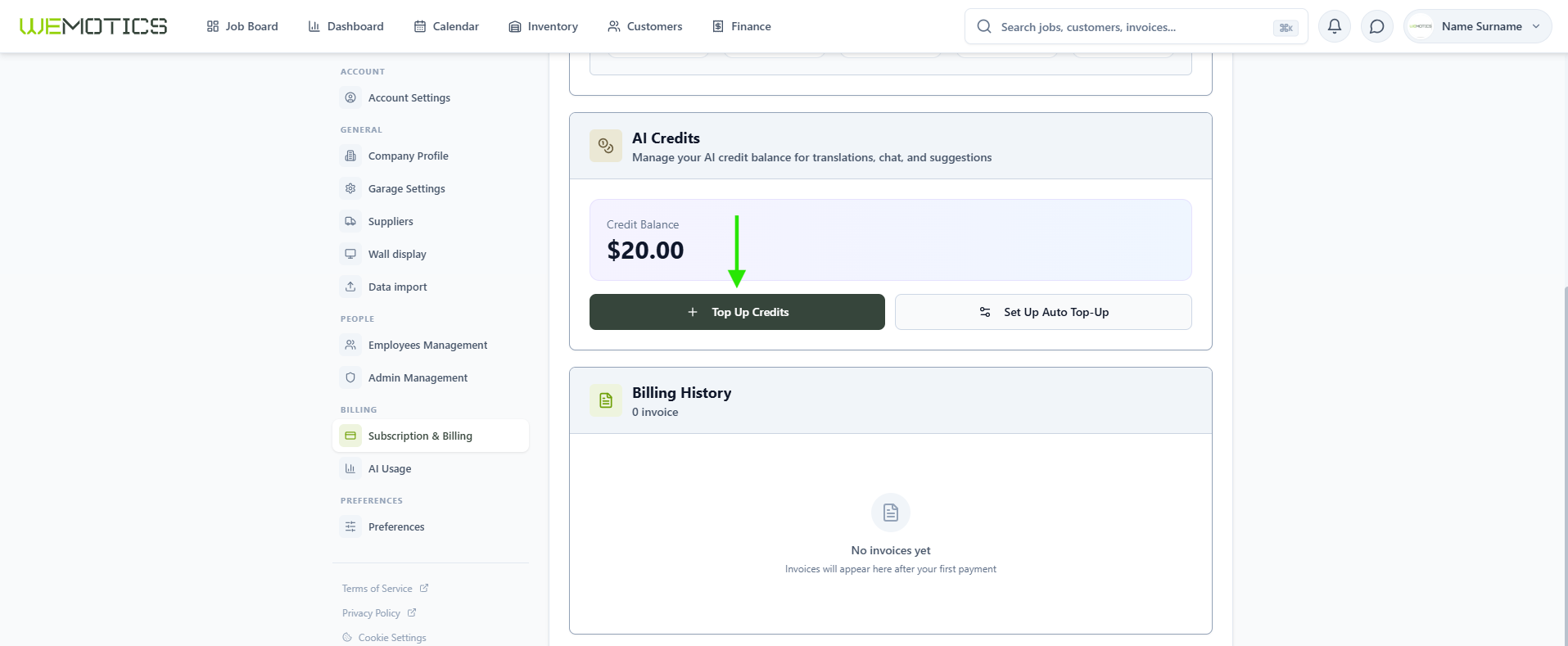Click the empty invoices document icon
Viewport: 1568px width, 646px height.
click(x=891, y=513)
